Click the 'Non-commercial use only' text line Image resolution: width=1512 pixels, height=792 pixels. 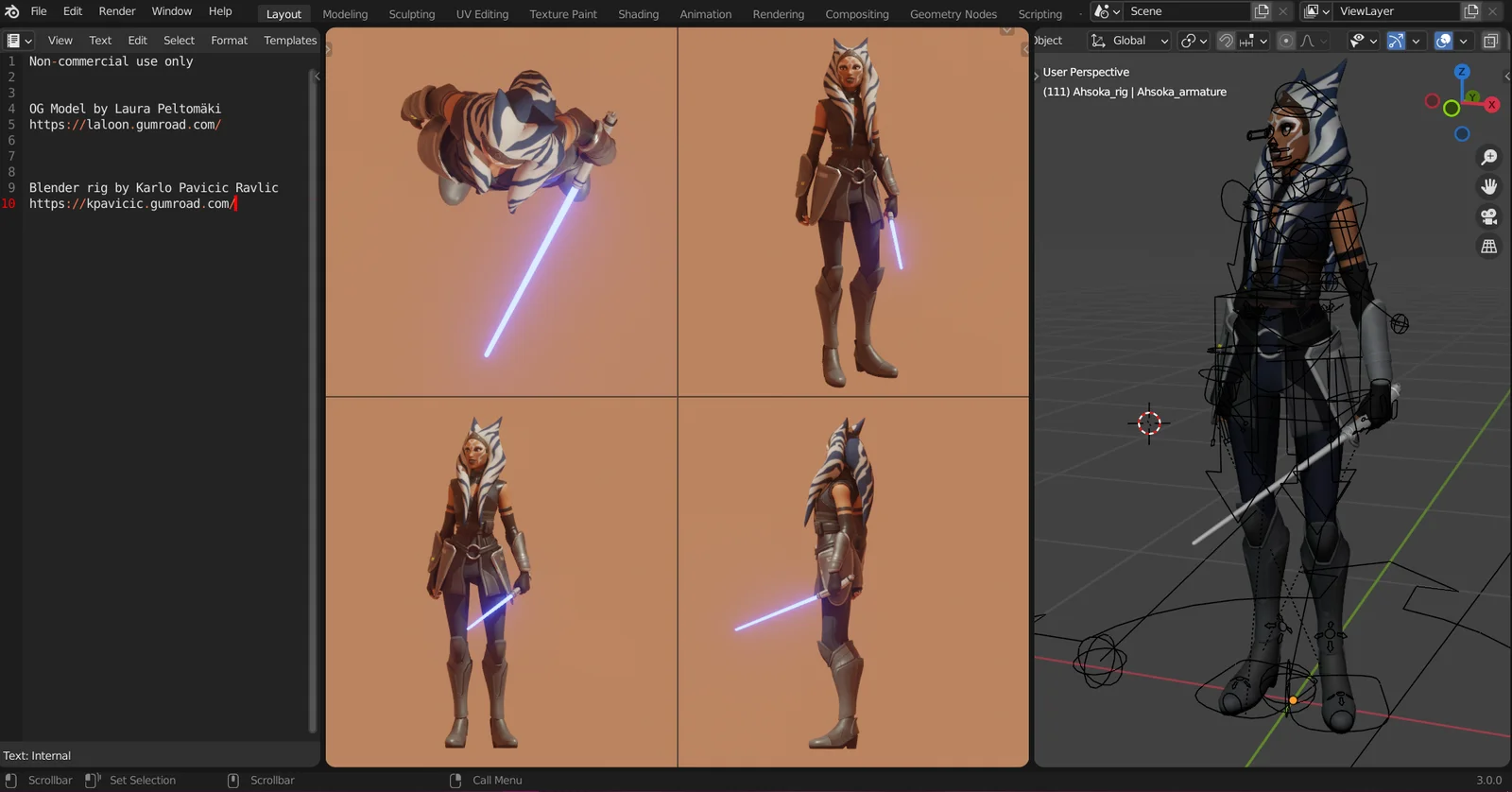[x=111, y=61]
